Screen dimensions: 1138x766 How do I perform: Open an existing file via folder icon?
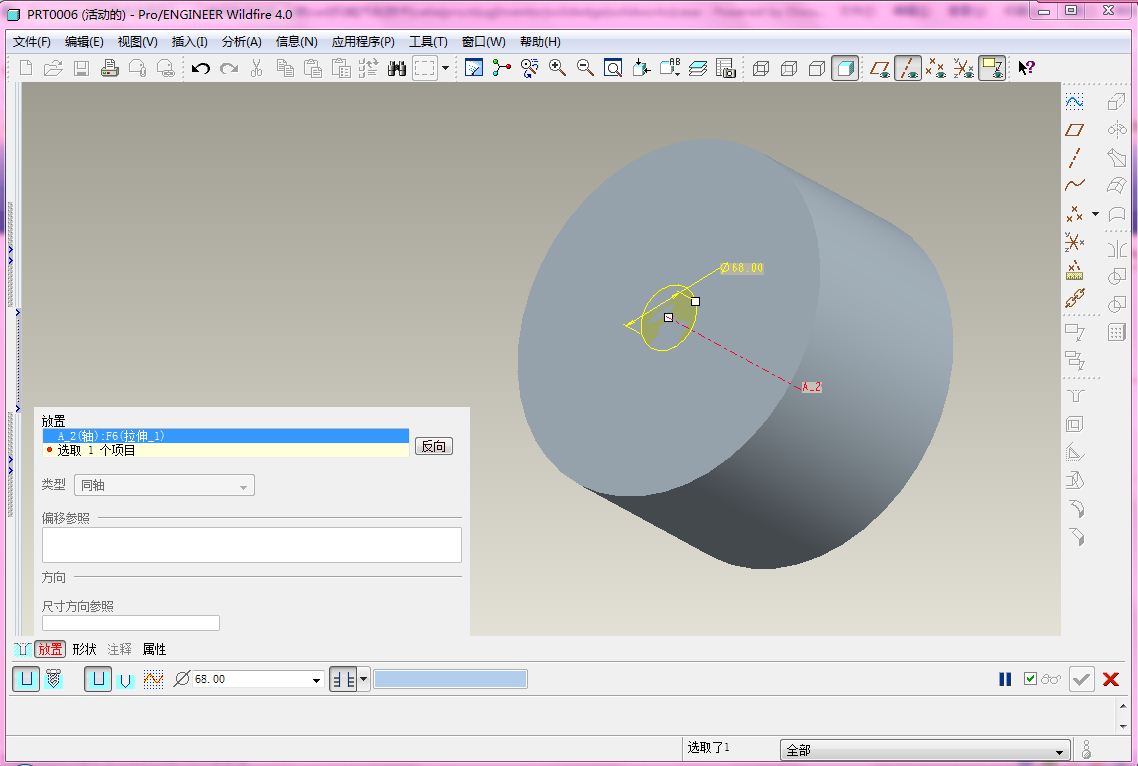(x=53, y=68)
